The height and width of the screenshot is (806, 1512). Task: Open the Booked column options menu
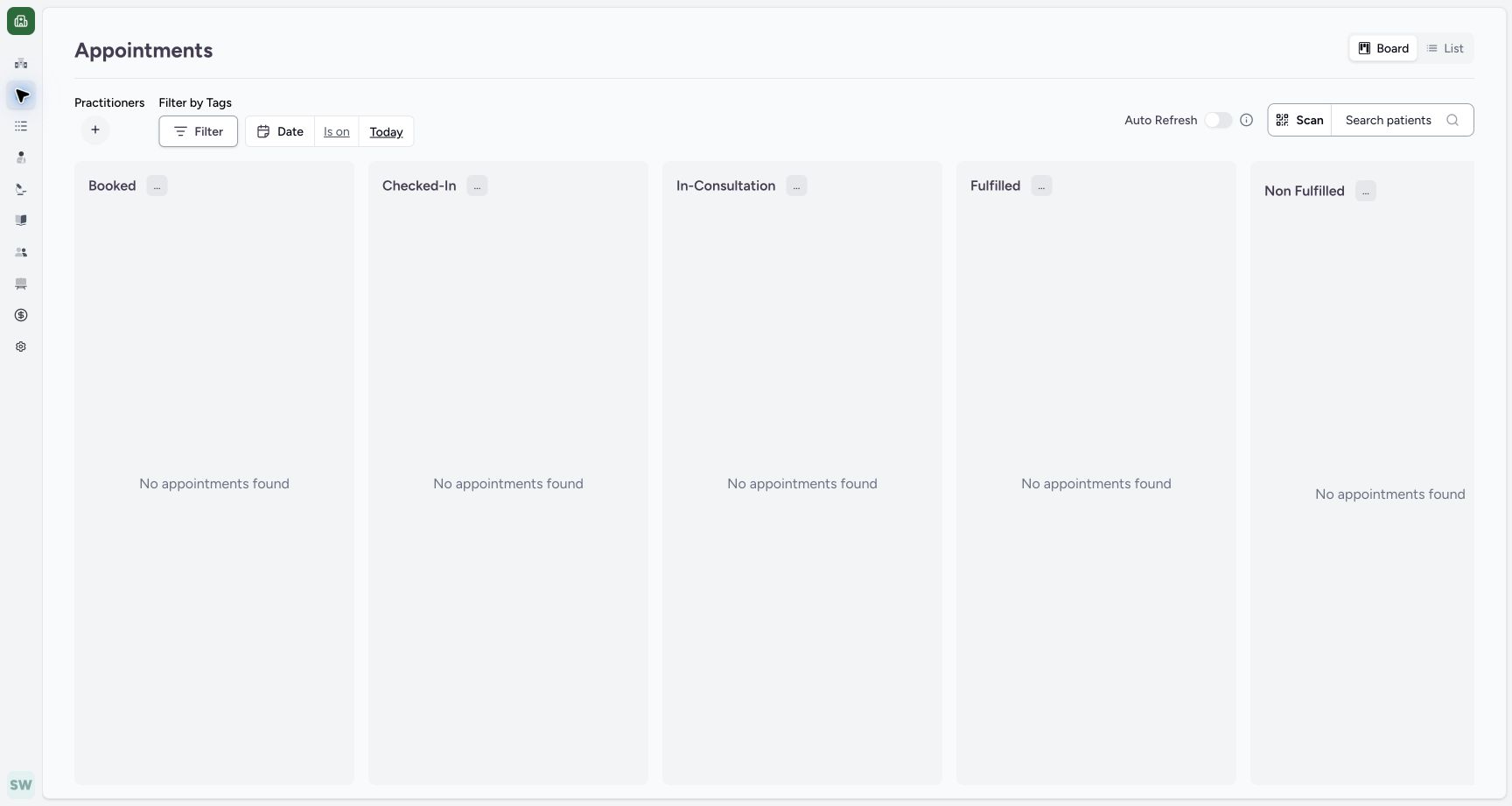click(x=157, y=186)
